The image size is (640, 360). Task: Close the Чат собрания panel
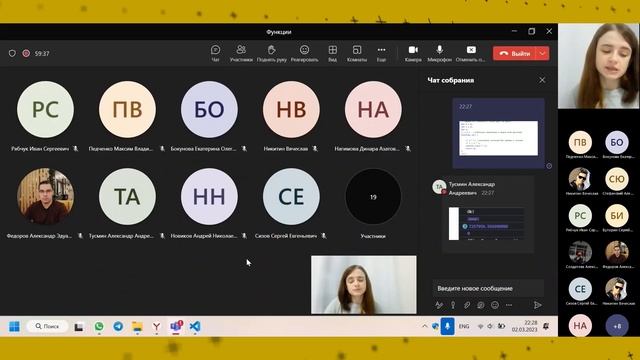[x=542, y=80]
